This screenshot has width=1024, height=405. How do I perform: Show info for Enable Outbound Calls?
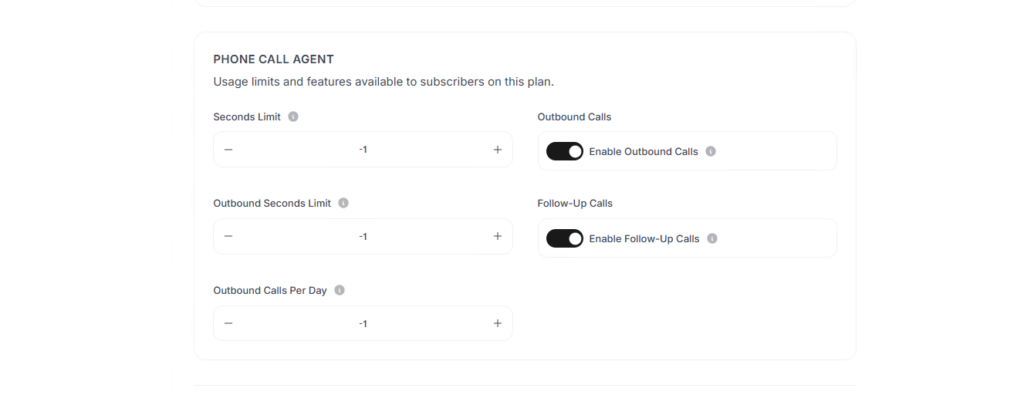[x=711, y=152]
